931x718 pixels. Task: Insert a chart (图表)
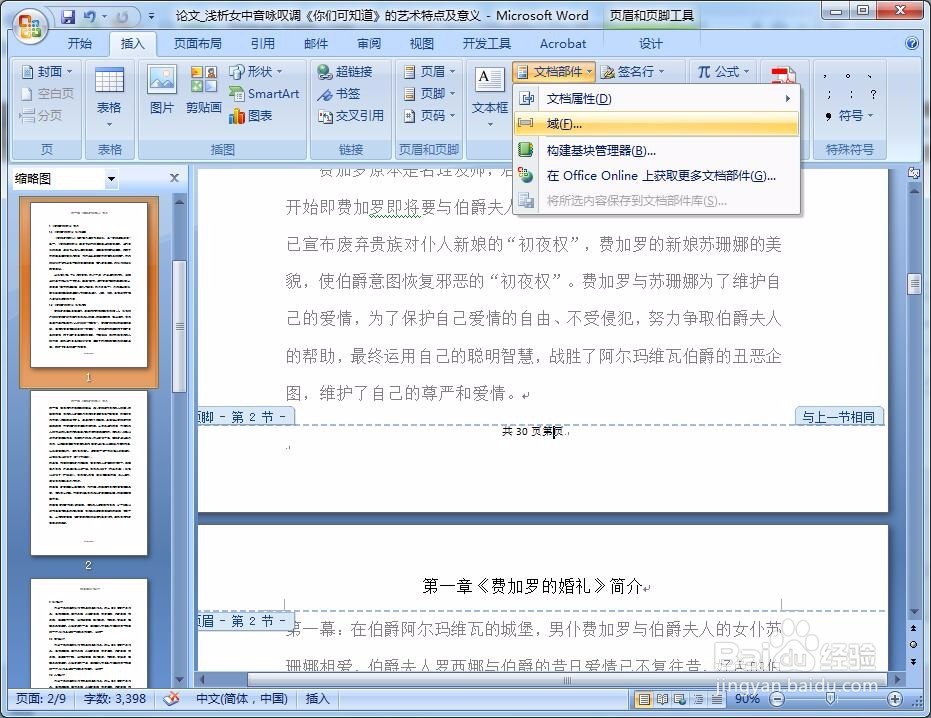pyautogui.click(x=251, y=116)
